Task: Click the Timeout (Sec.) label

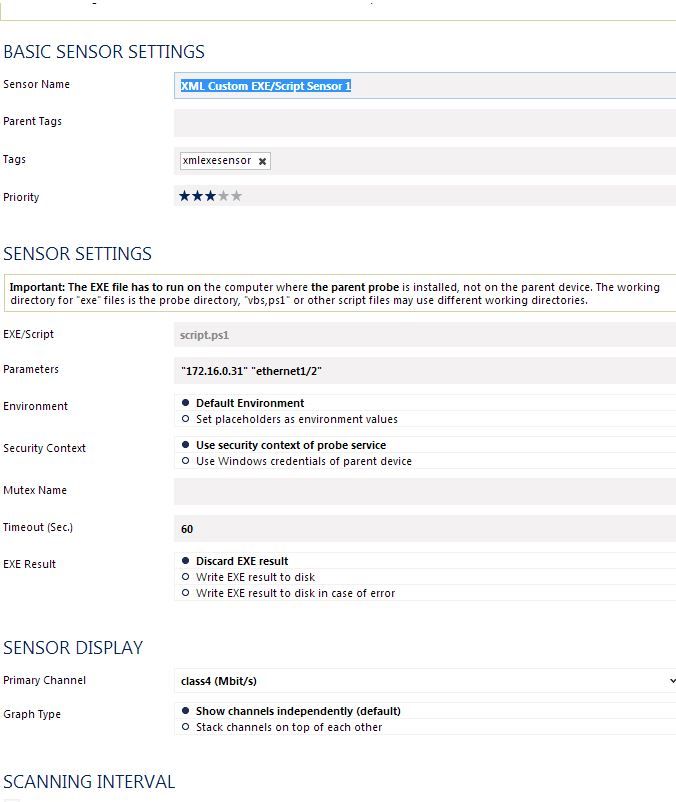Action: 38,527
